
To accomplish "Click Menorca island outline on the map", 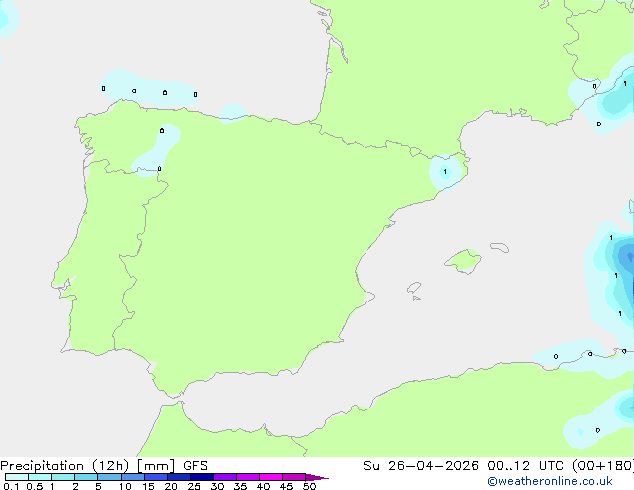I will click(499, 247).
